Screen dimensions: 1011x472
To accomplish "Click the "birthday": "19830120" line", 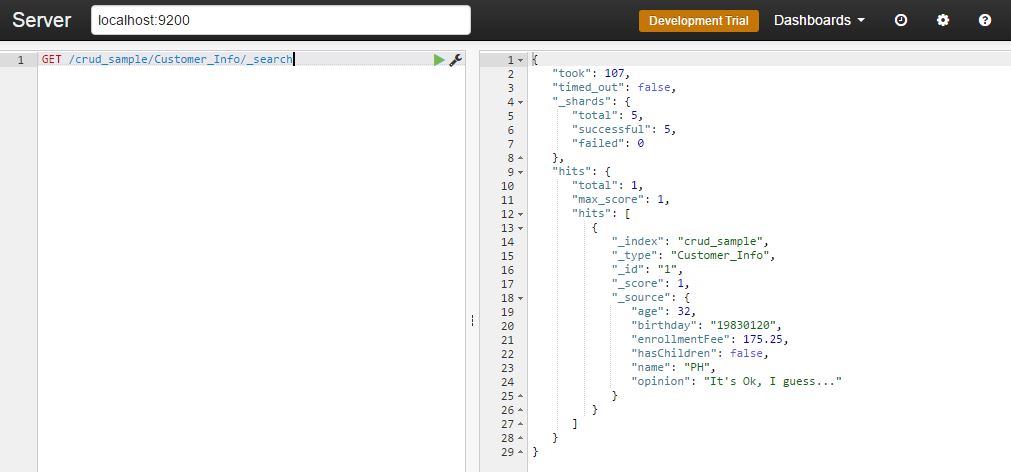I will click(707, 326).
